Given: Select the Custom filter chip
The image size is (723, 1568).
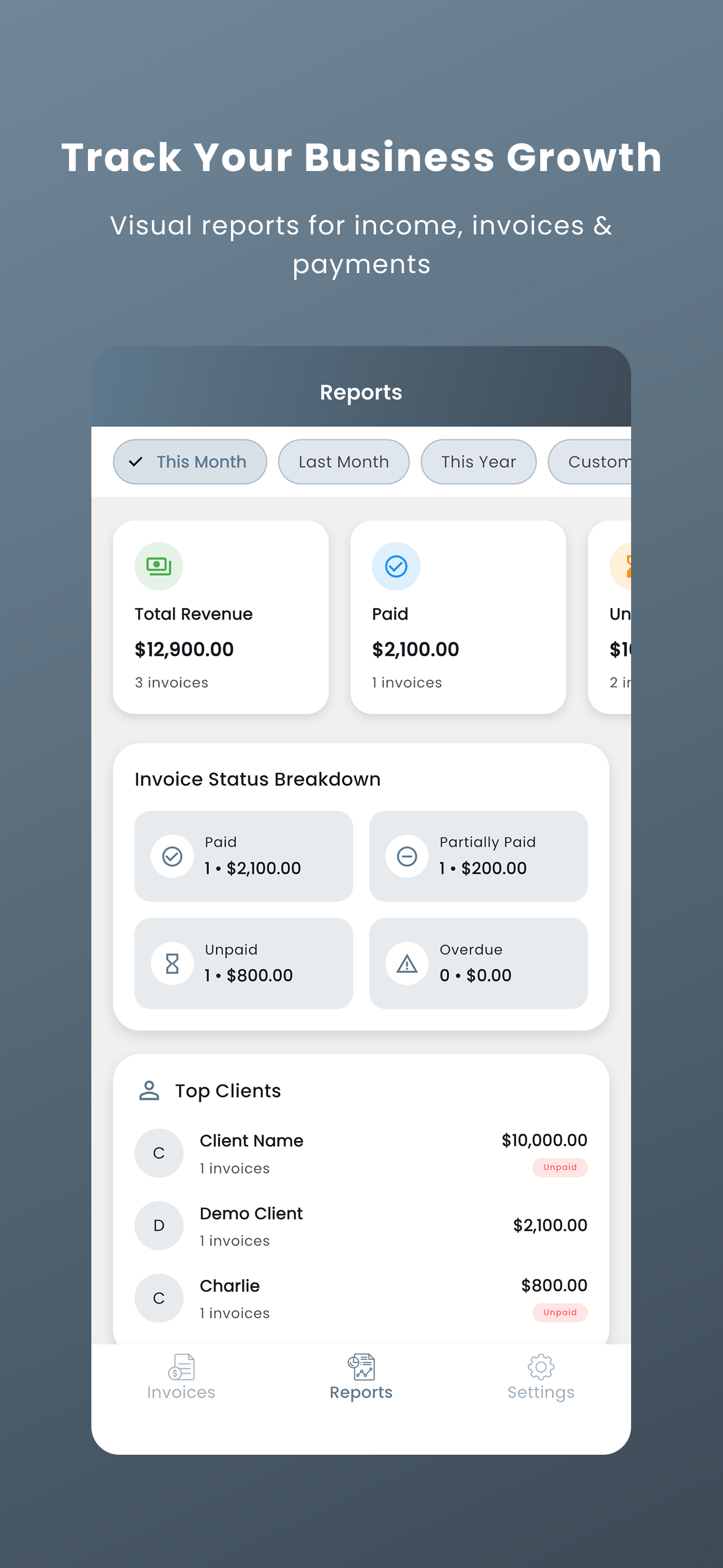Looking at the screenshot, I should click(x=590, y=462).
